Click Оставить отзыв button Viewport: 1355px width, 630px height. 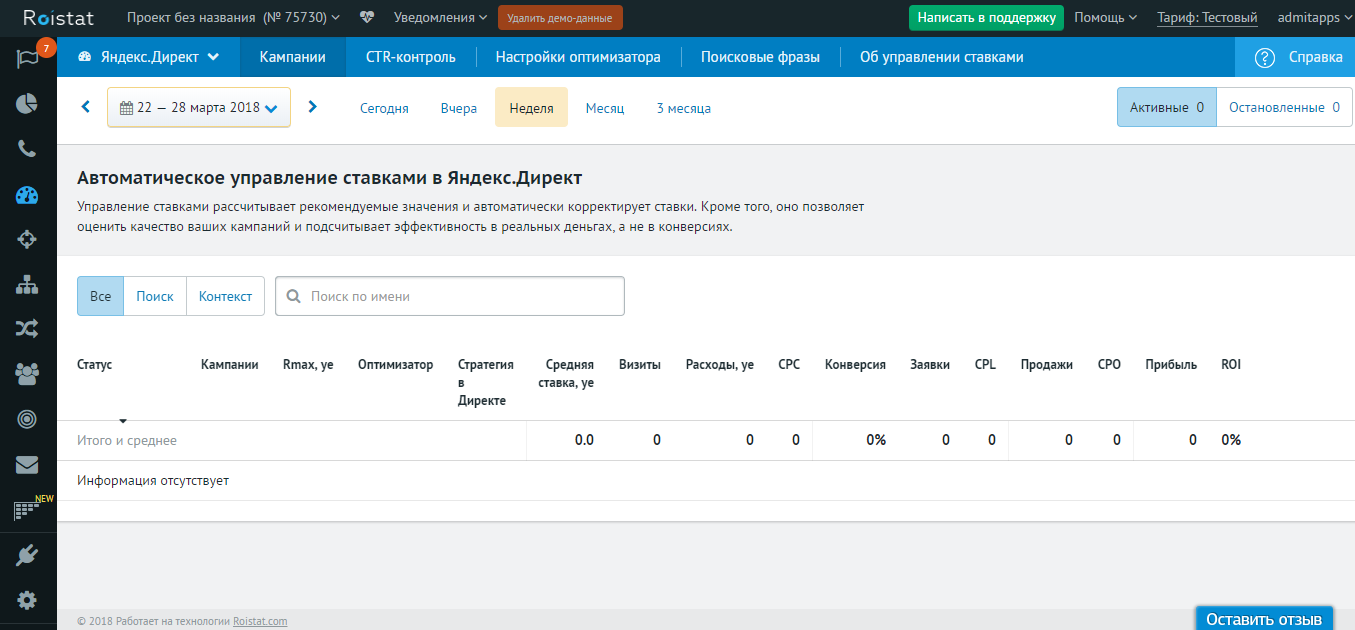pyautogui.click(x=1264, y=619)
